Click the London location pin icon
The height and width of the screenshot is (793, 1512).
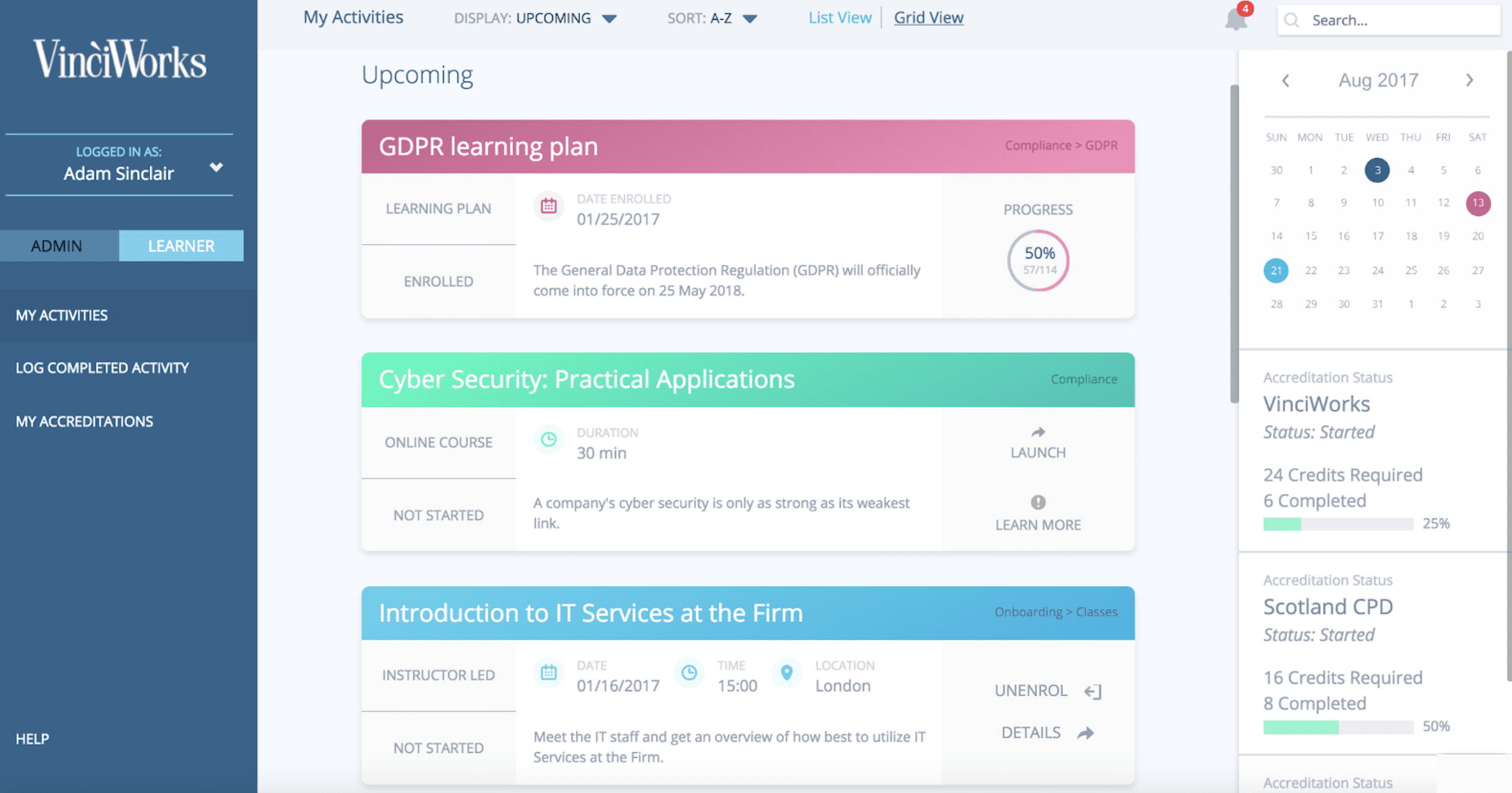786,672
